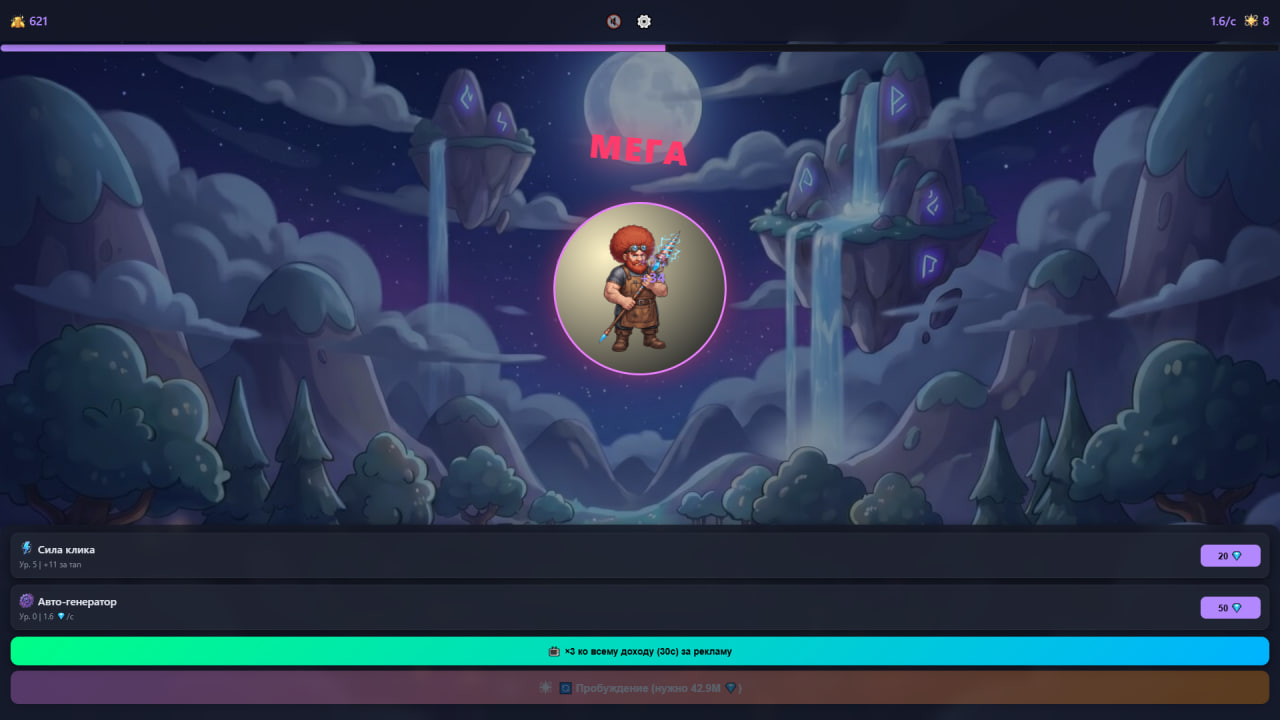Click the purple gear icon for Авто-генератор
The image size is (1280, 720).
26,601
